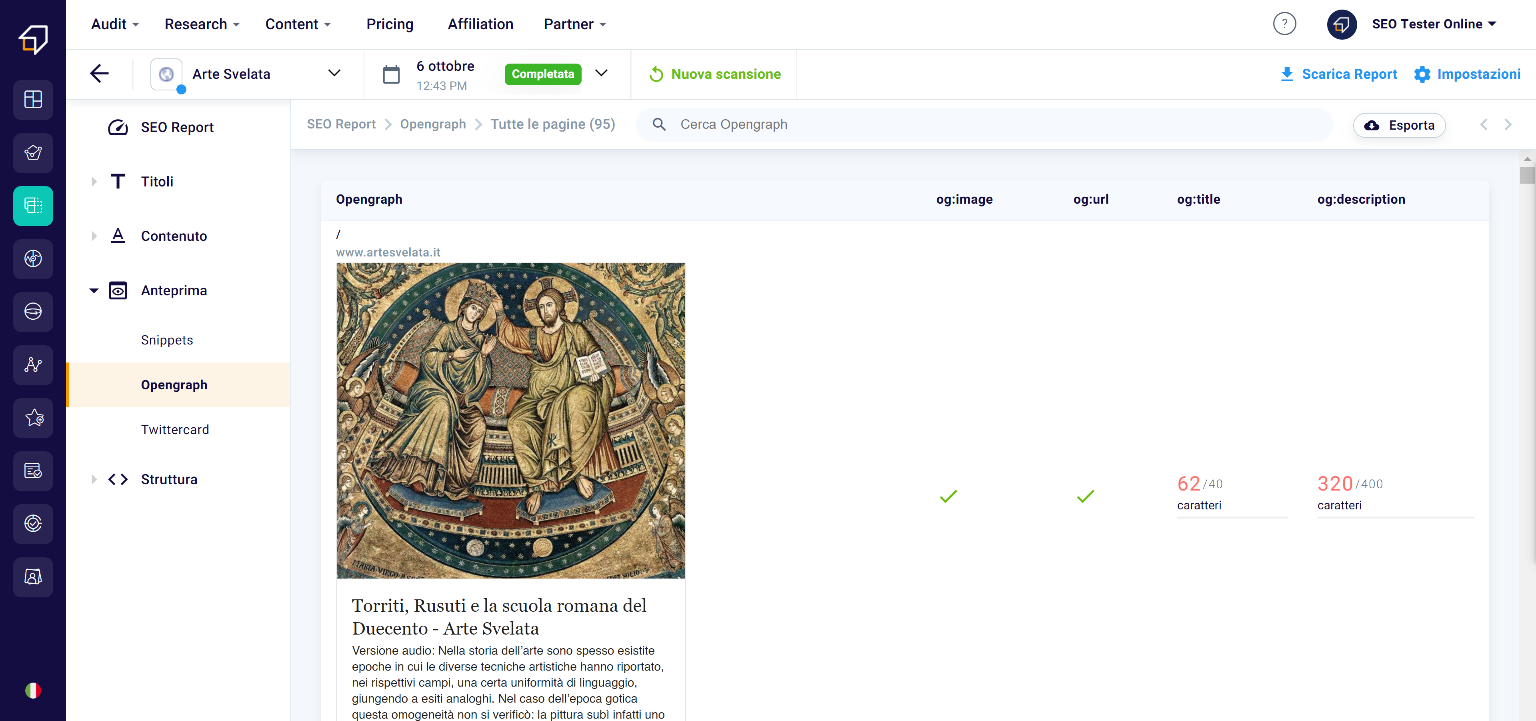Collapse the Anteprima tree section
The width and height of the screenshot is (1536, 721).
(x=94, y=290)
